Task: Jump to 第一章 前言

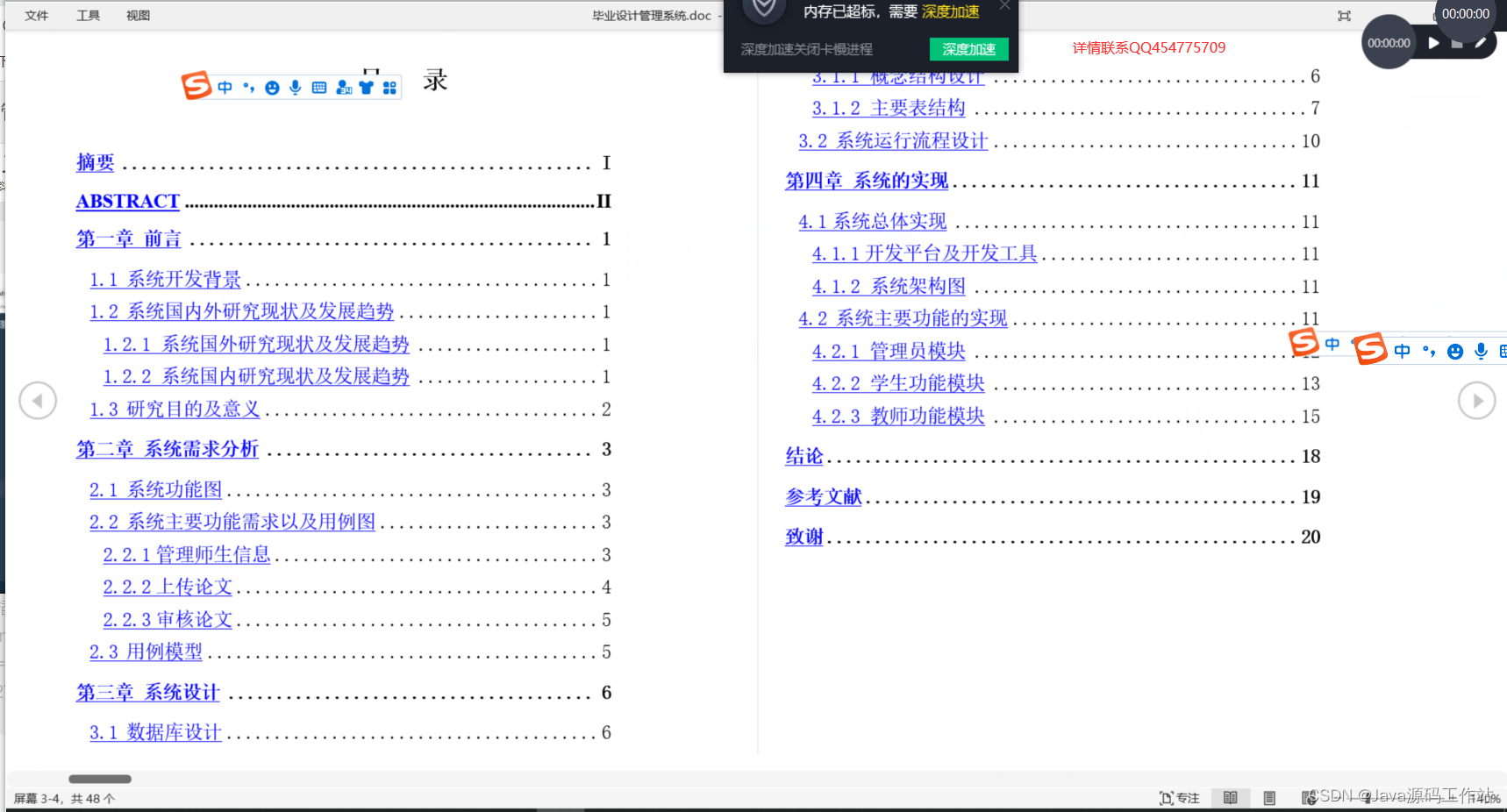Action: pyautogui.click(x=128, y=239)
